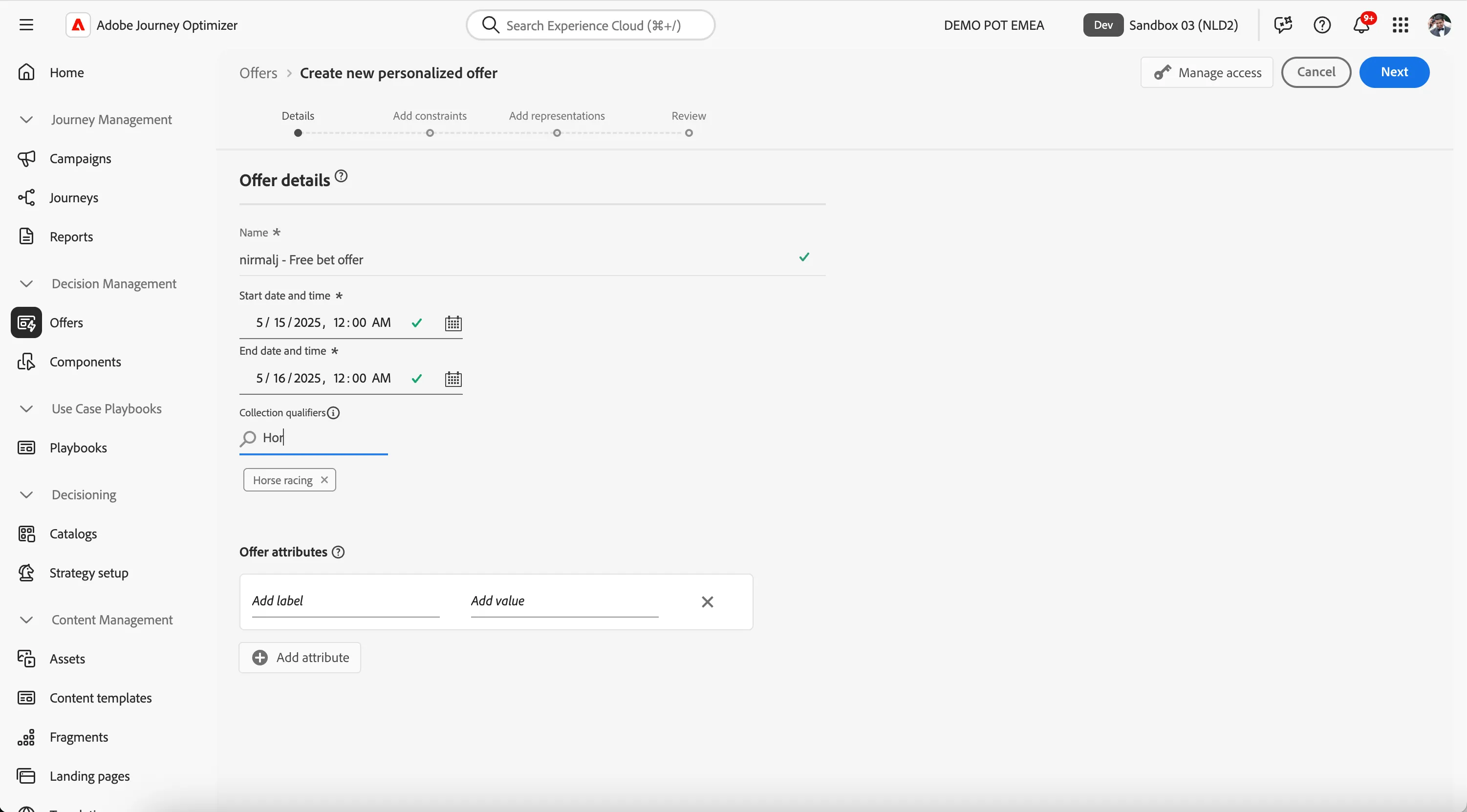Click the Add label input field
The image size is (1467, 812).
point(345,602)
